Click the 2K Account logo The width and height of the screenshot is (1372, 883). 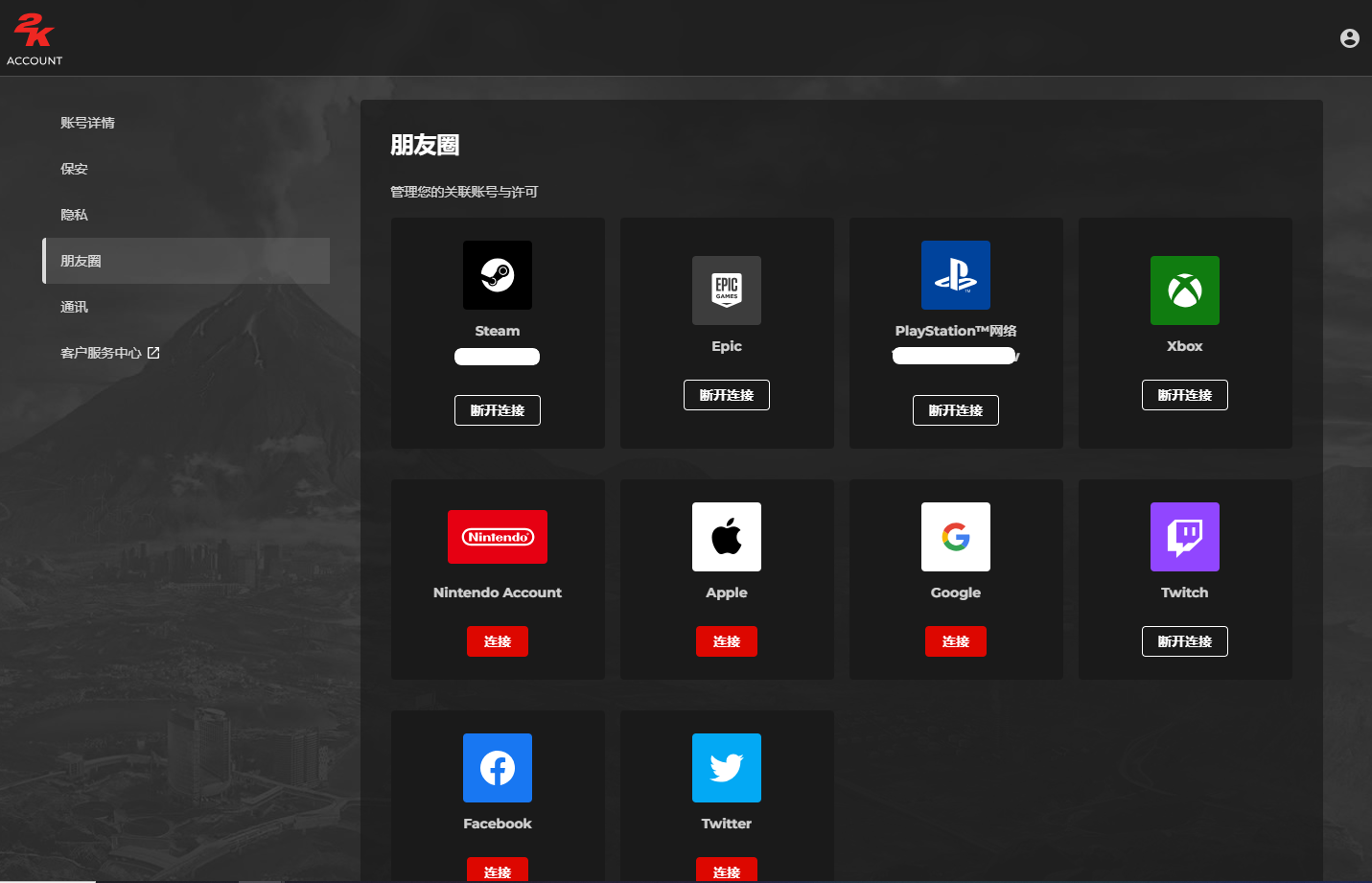[35, 39]
